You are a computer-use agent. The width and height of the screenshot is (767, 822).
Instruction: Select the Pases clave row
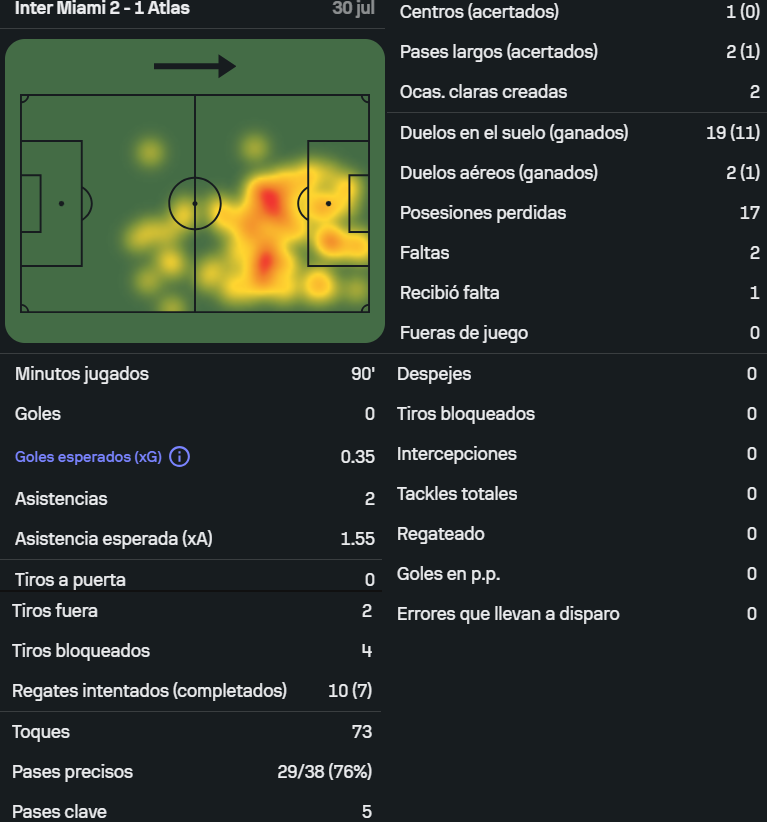[192, 810]
